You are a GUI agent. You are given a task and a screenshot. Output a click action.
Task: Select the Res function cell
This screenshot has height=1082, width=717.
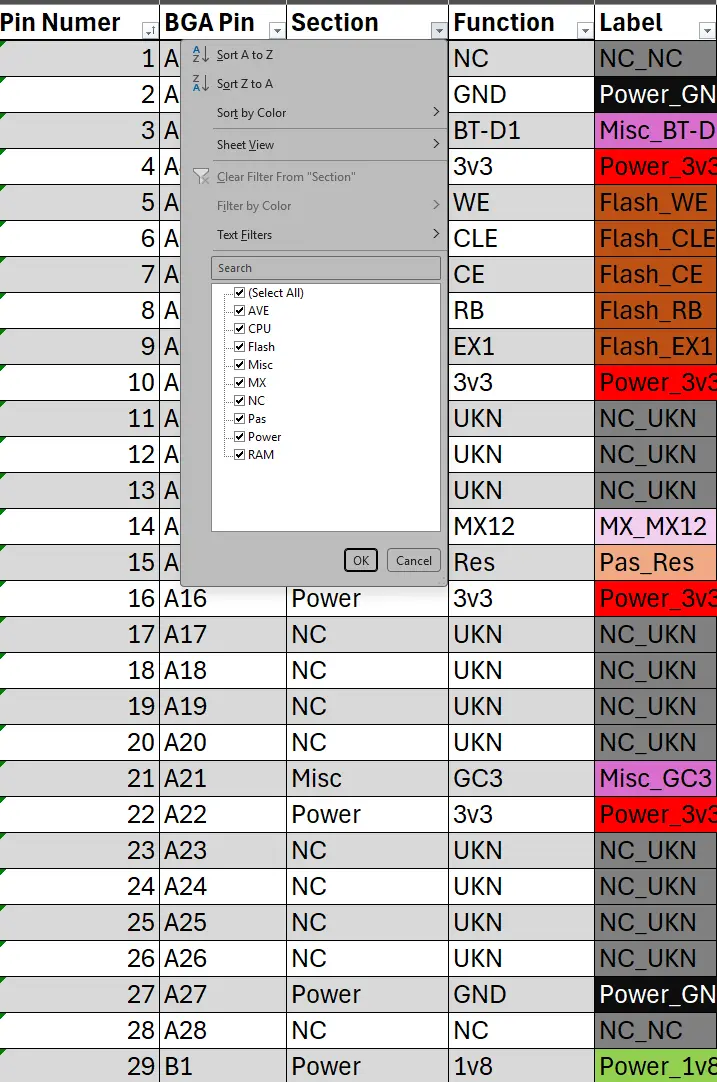[x=521, y=562]
